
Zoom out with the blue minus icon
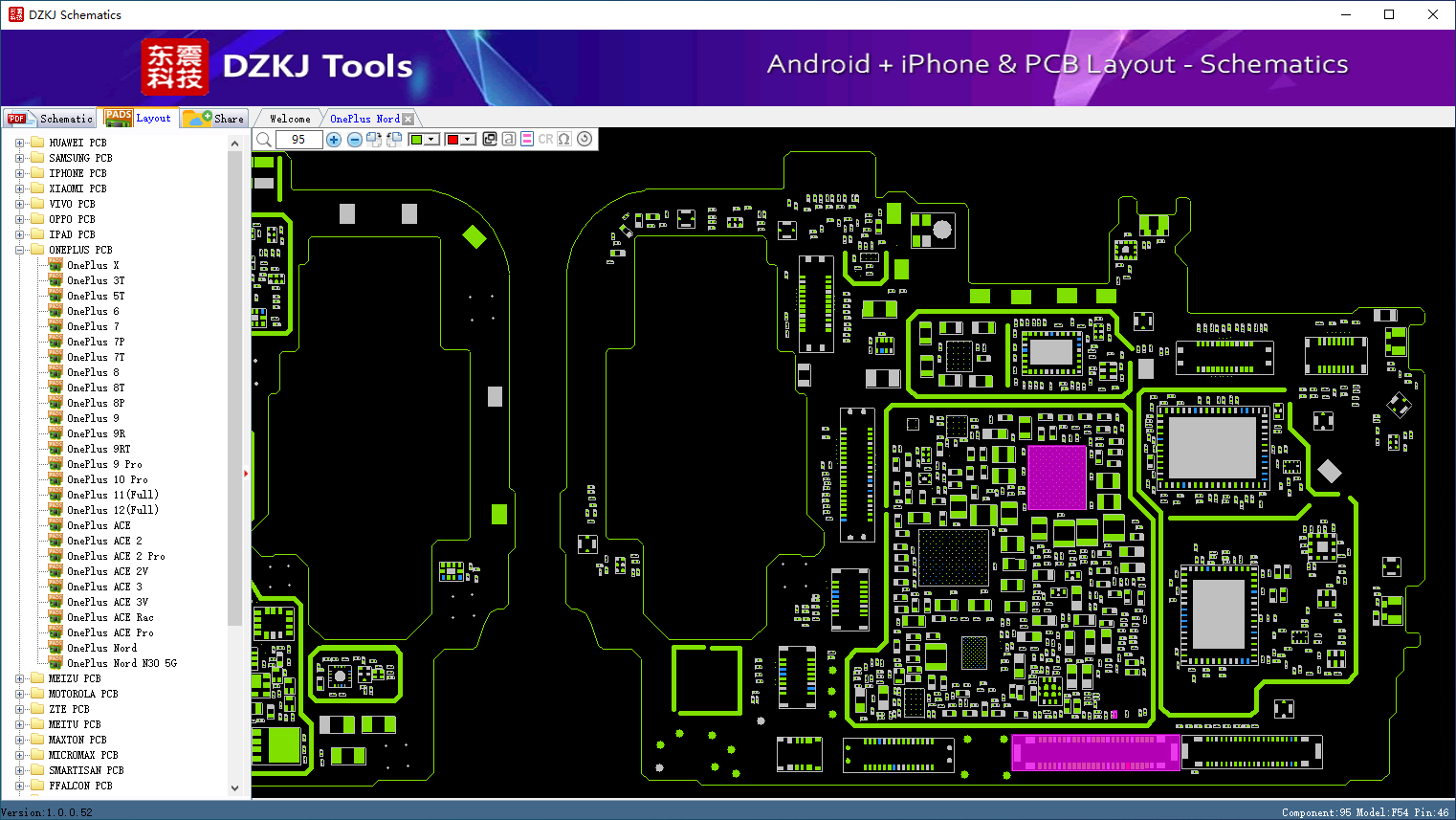tap(355, 140)
